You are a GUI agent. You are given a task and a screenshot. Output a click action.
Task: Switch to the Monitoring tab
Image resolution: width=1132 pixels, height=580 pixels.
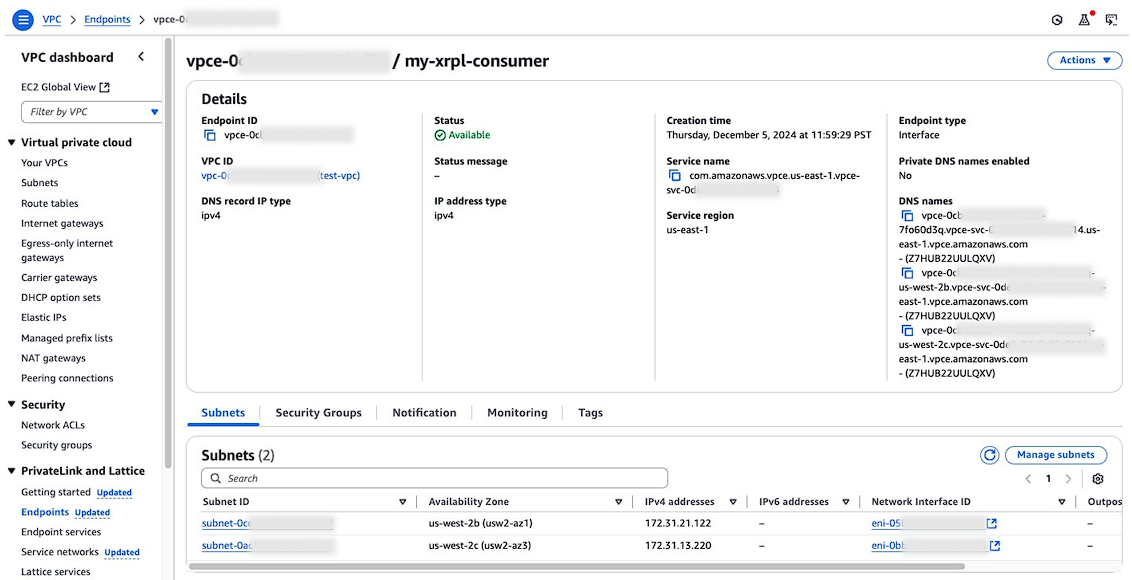[x=517, y=412]
